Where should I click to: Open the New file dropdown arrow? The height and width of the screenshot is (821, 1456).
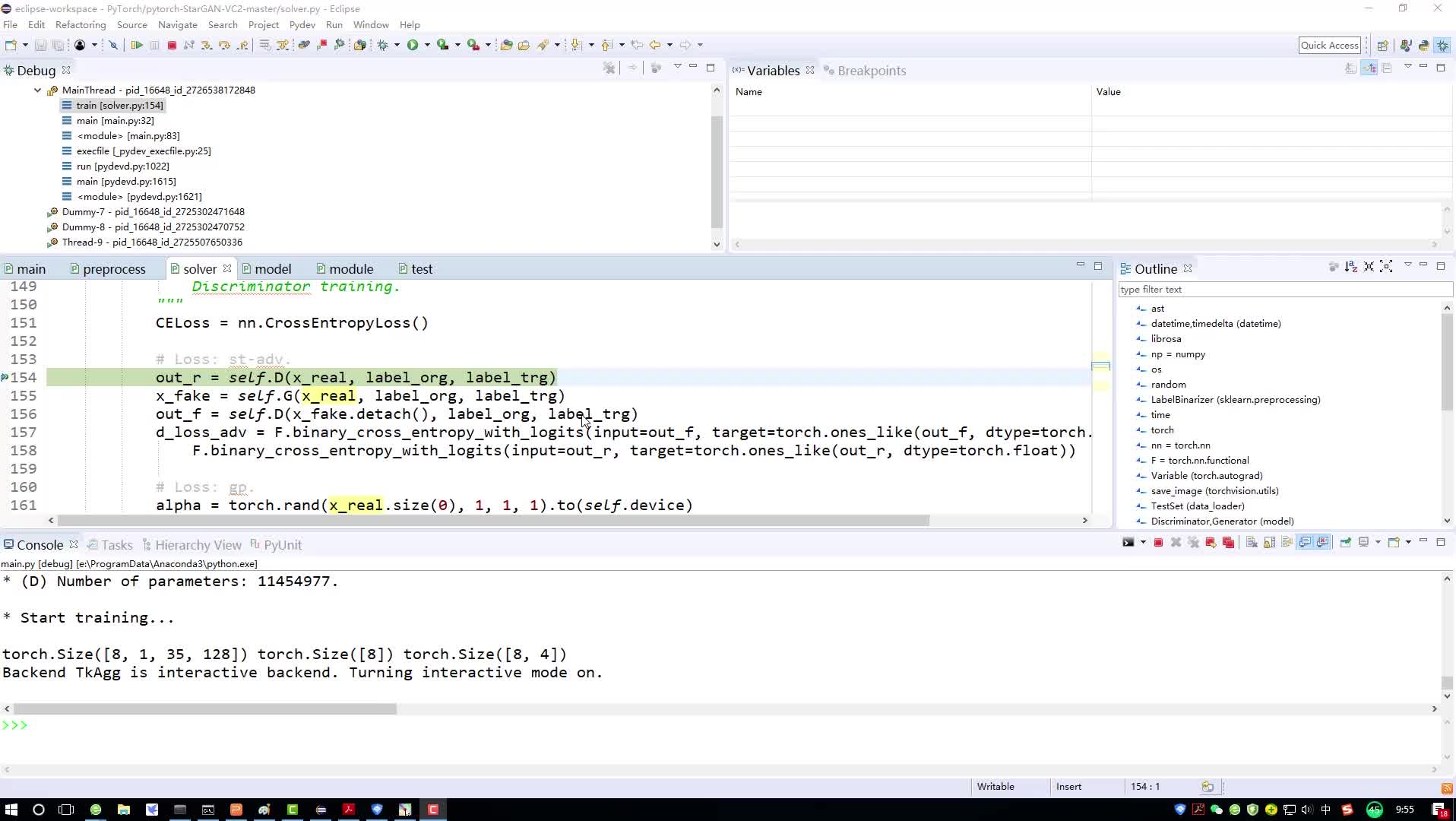[x=25, y=45]
